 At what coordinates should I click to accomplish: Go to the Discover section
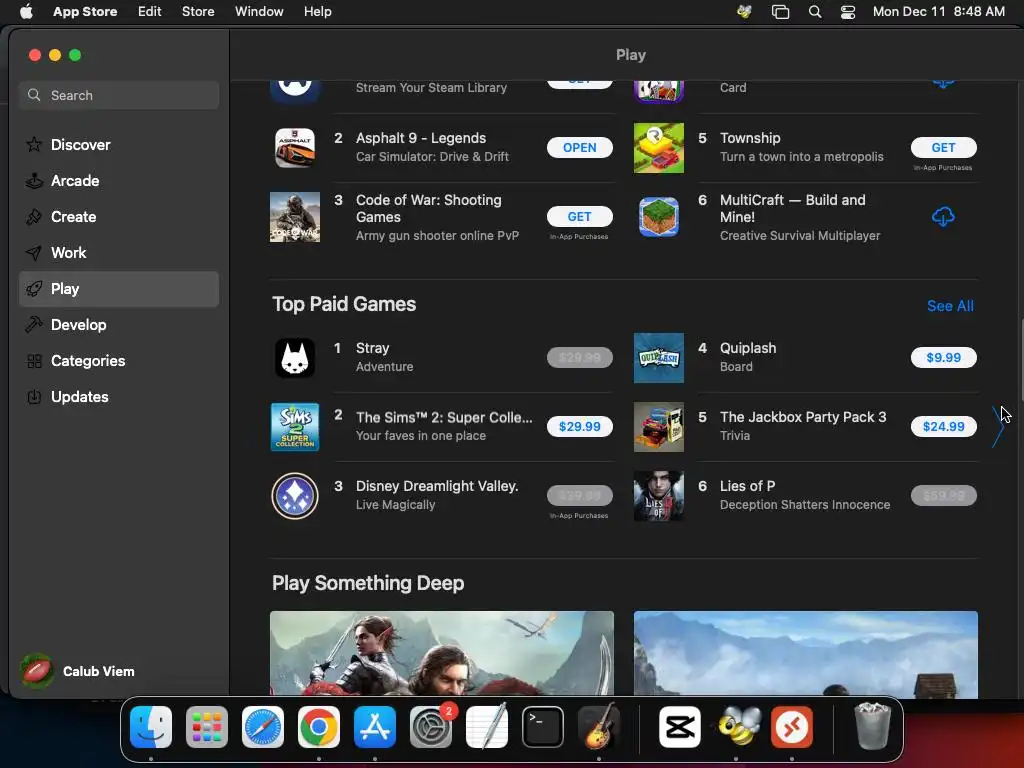(x=119, y=145)
